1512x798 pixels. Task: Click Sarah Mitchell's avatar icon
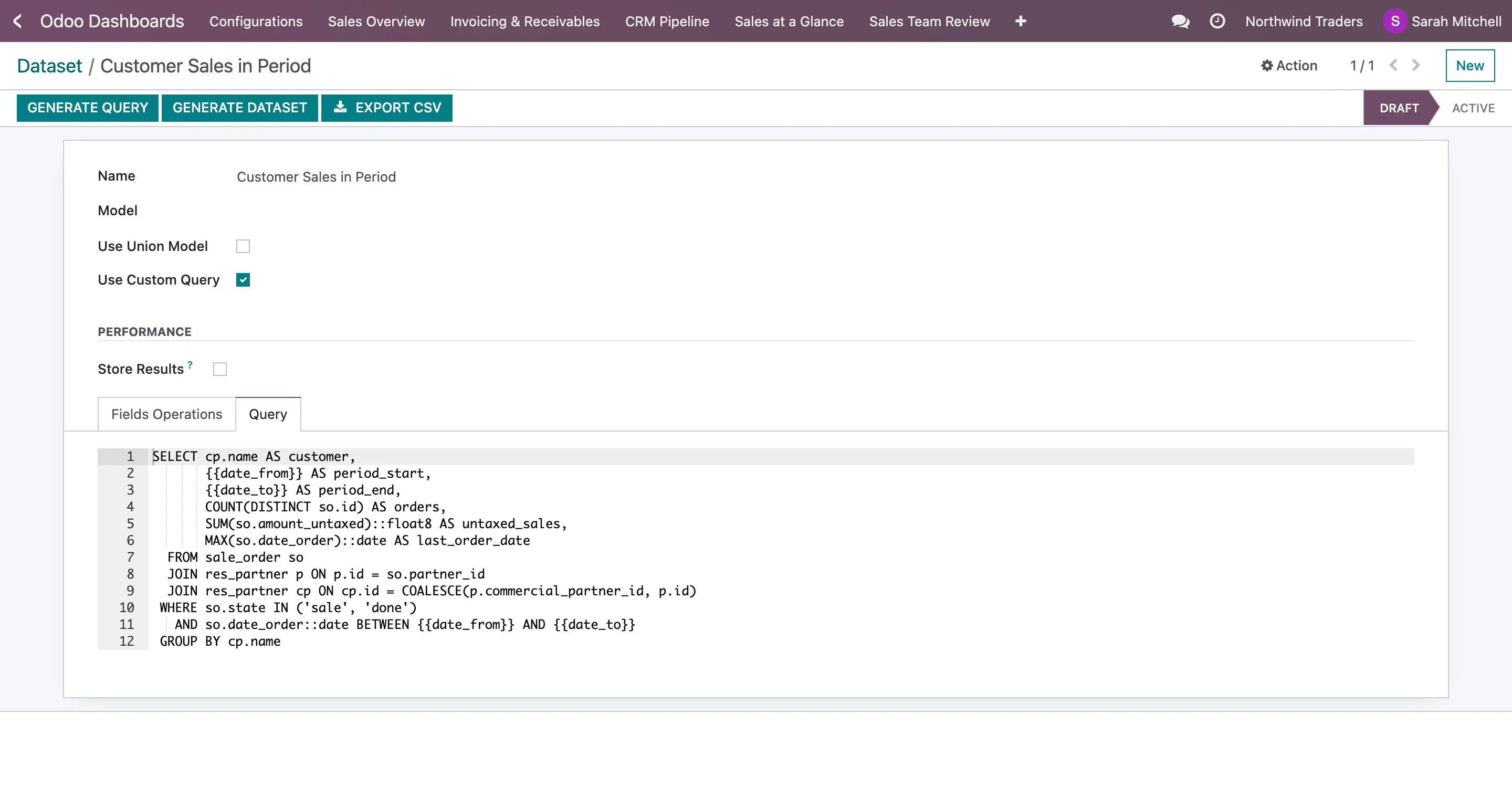point(1395,21)
